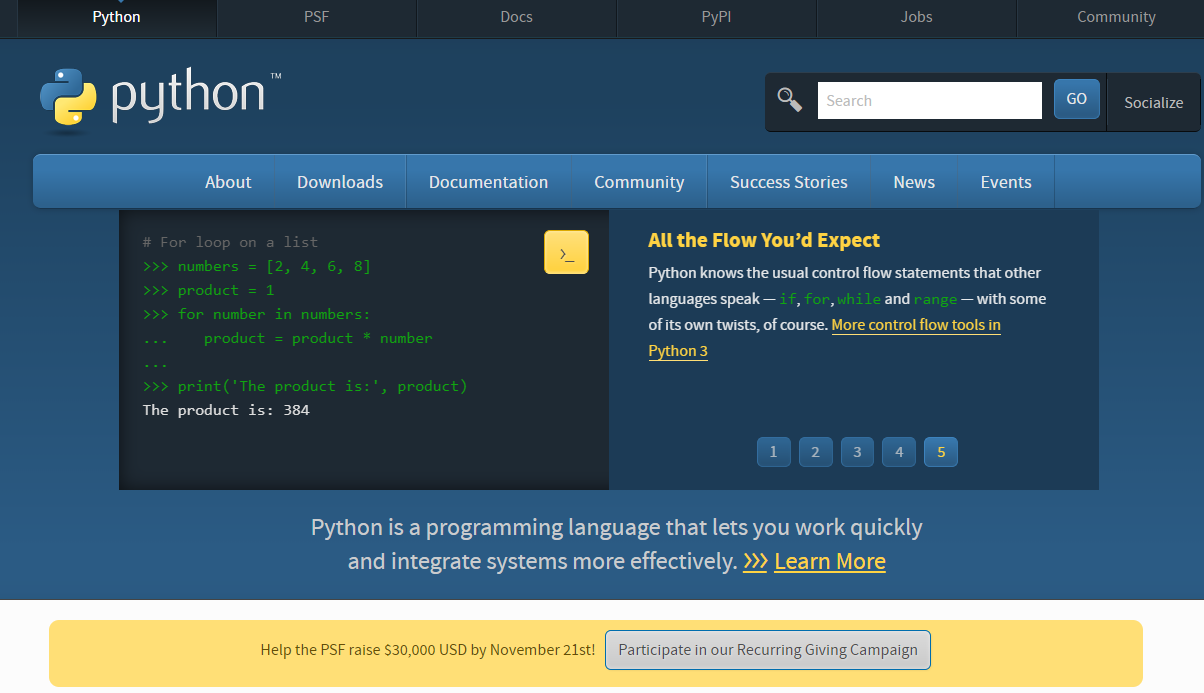The height and width of the screenshot is (693, 1204).
Task: Click the GO search button
Action: coord(1077,99)
